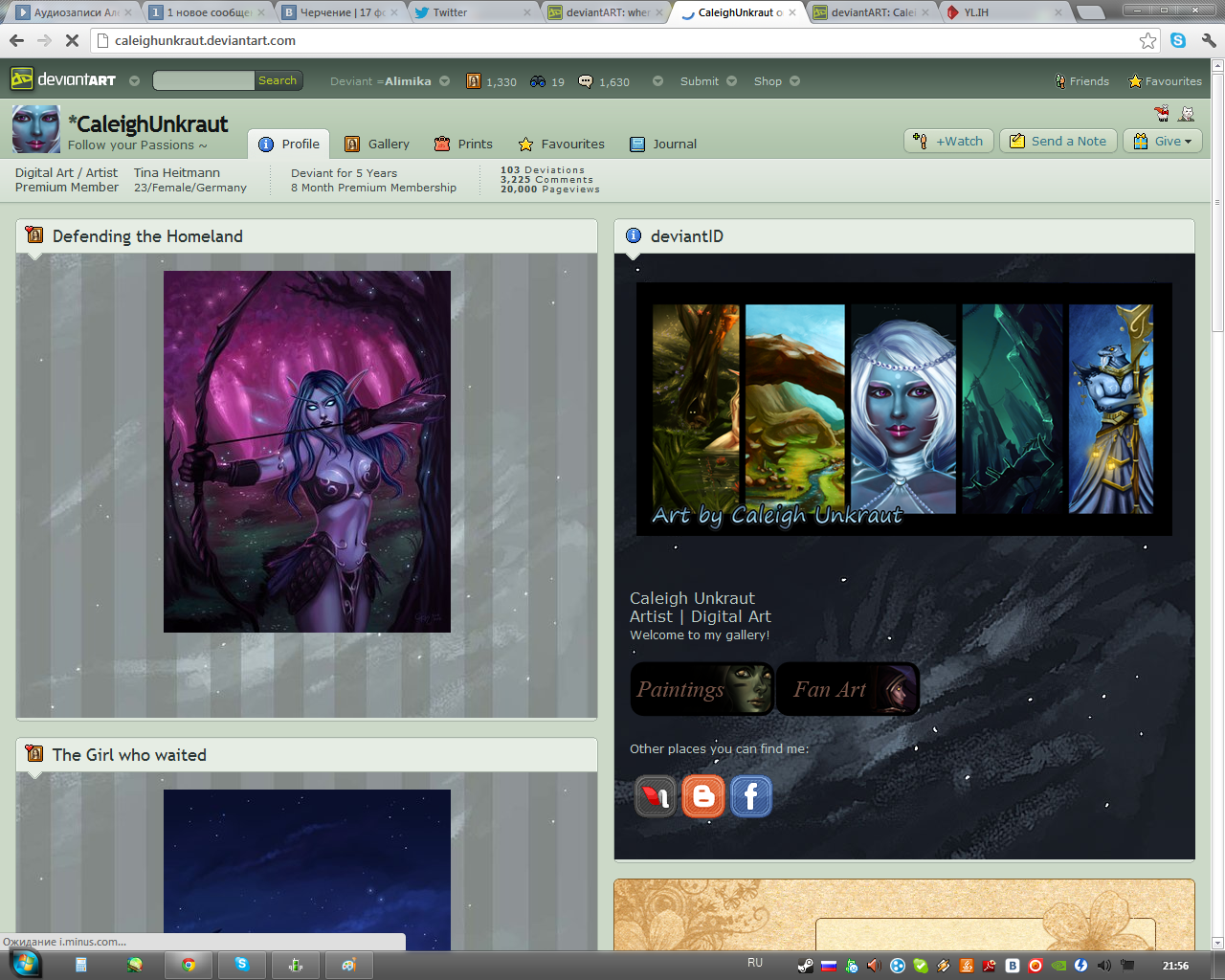The height and width of the screenshot is (980, 1225).
Task: Click the scrollbar down arrow
Action: click(1217, 944)
